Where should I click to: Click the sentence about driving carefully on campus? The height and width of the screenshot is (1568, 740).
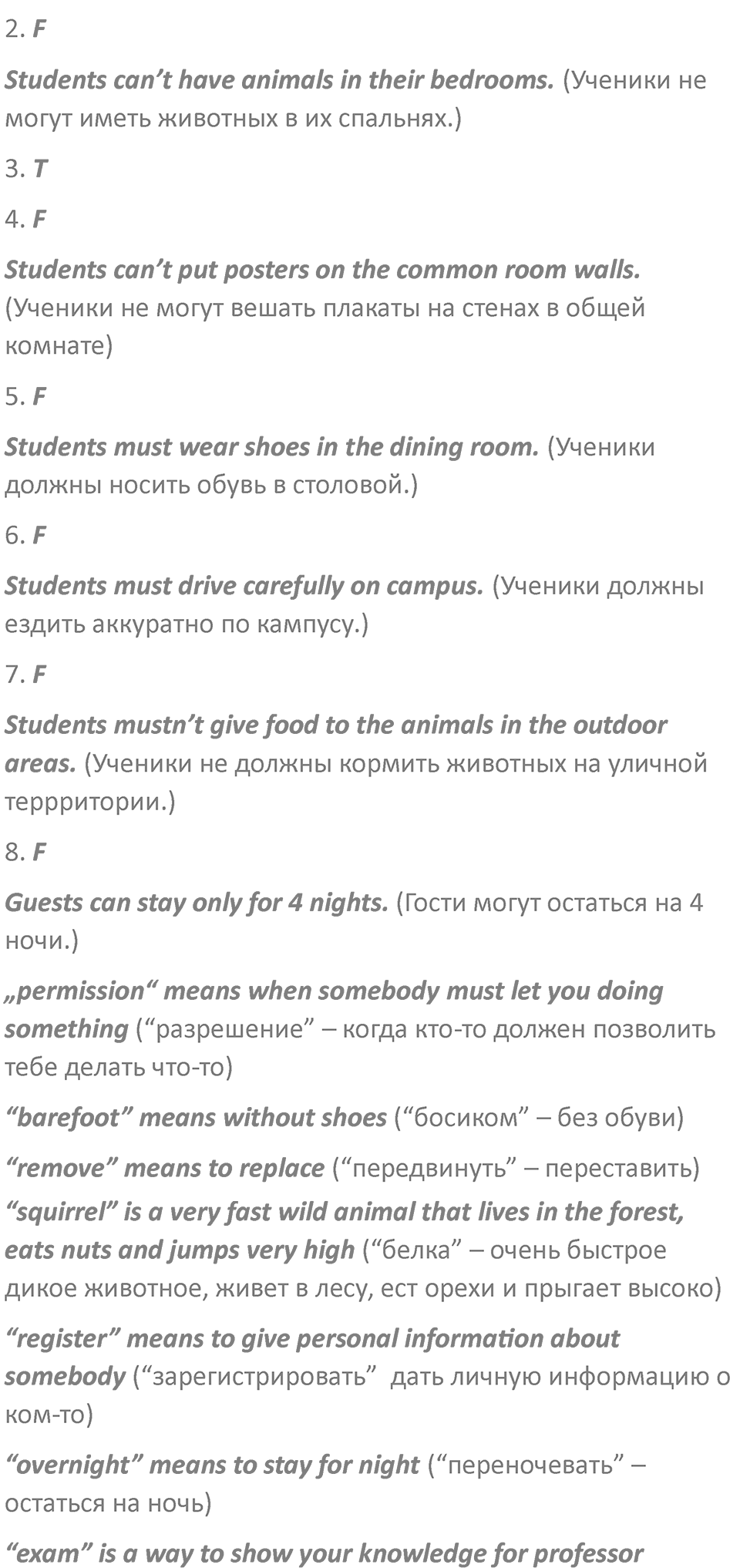(244, 585)
